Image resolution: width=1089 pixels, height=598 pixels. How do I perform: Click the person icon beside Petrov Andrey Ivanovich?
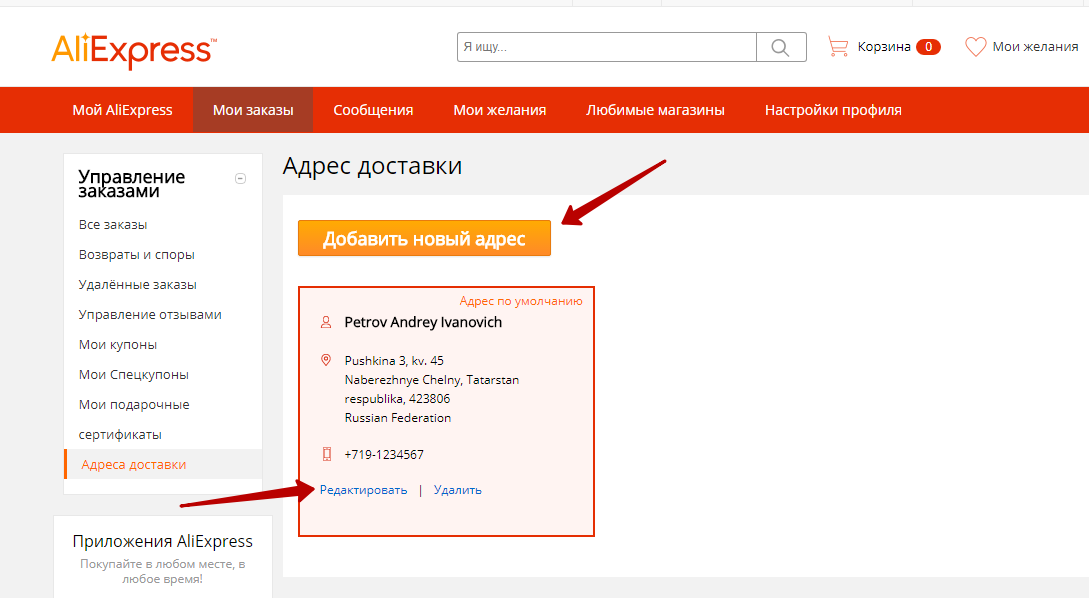[326, 322]
